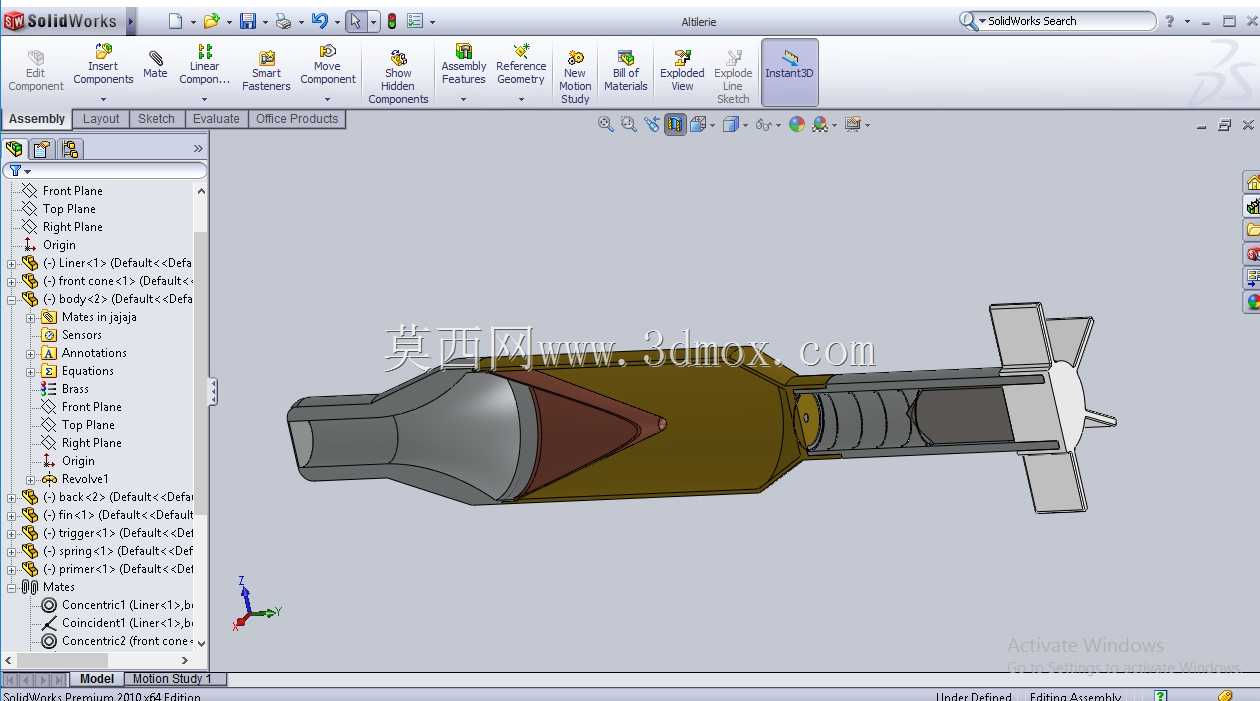Select the Mate tool
The image size is (1260, 701).
[x=155, y=64]
